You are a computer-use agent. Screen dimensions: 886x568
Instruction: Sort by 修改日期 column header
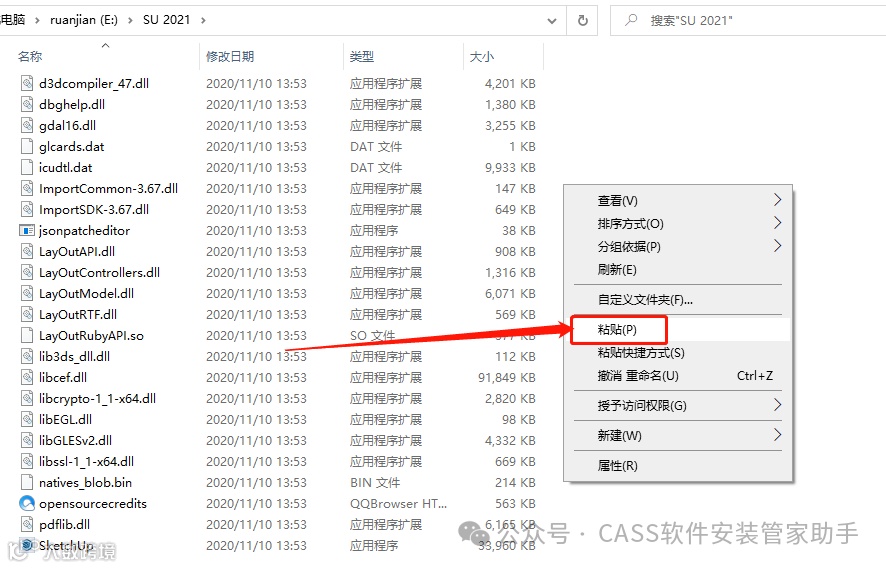230,57
